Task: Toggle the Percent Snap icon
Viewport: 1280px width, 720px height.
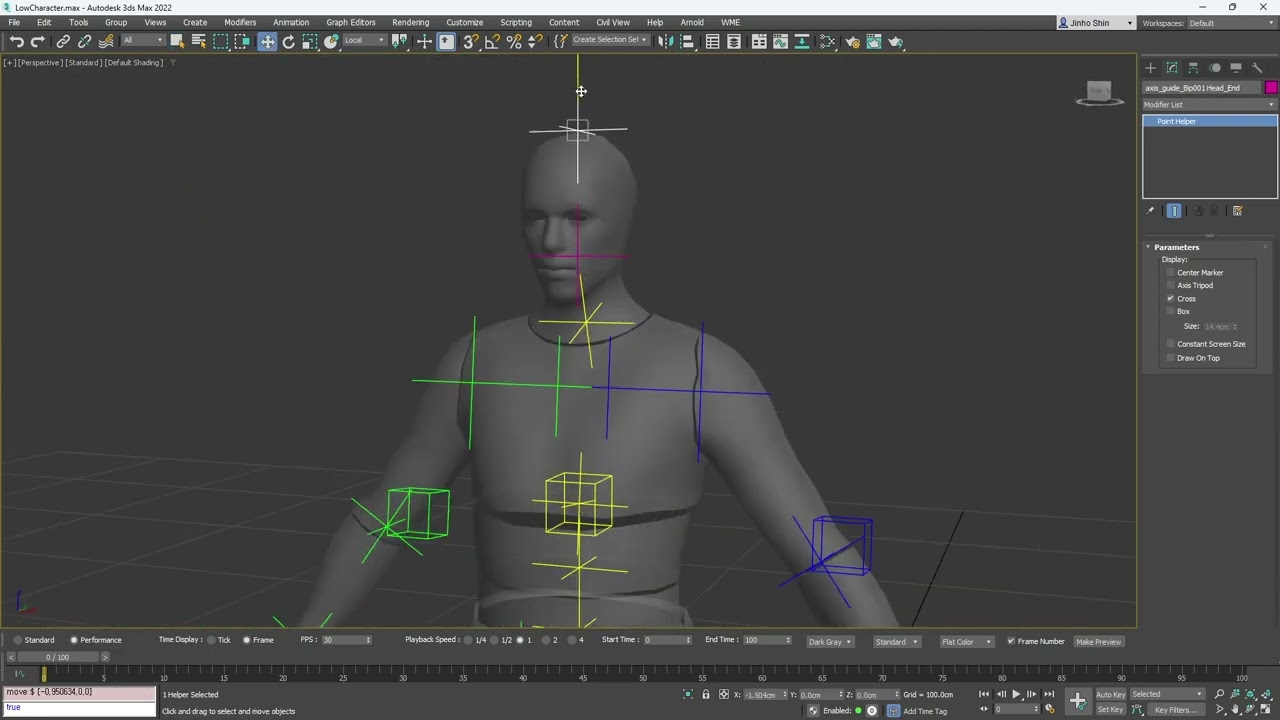Action: (514, 41)
